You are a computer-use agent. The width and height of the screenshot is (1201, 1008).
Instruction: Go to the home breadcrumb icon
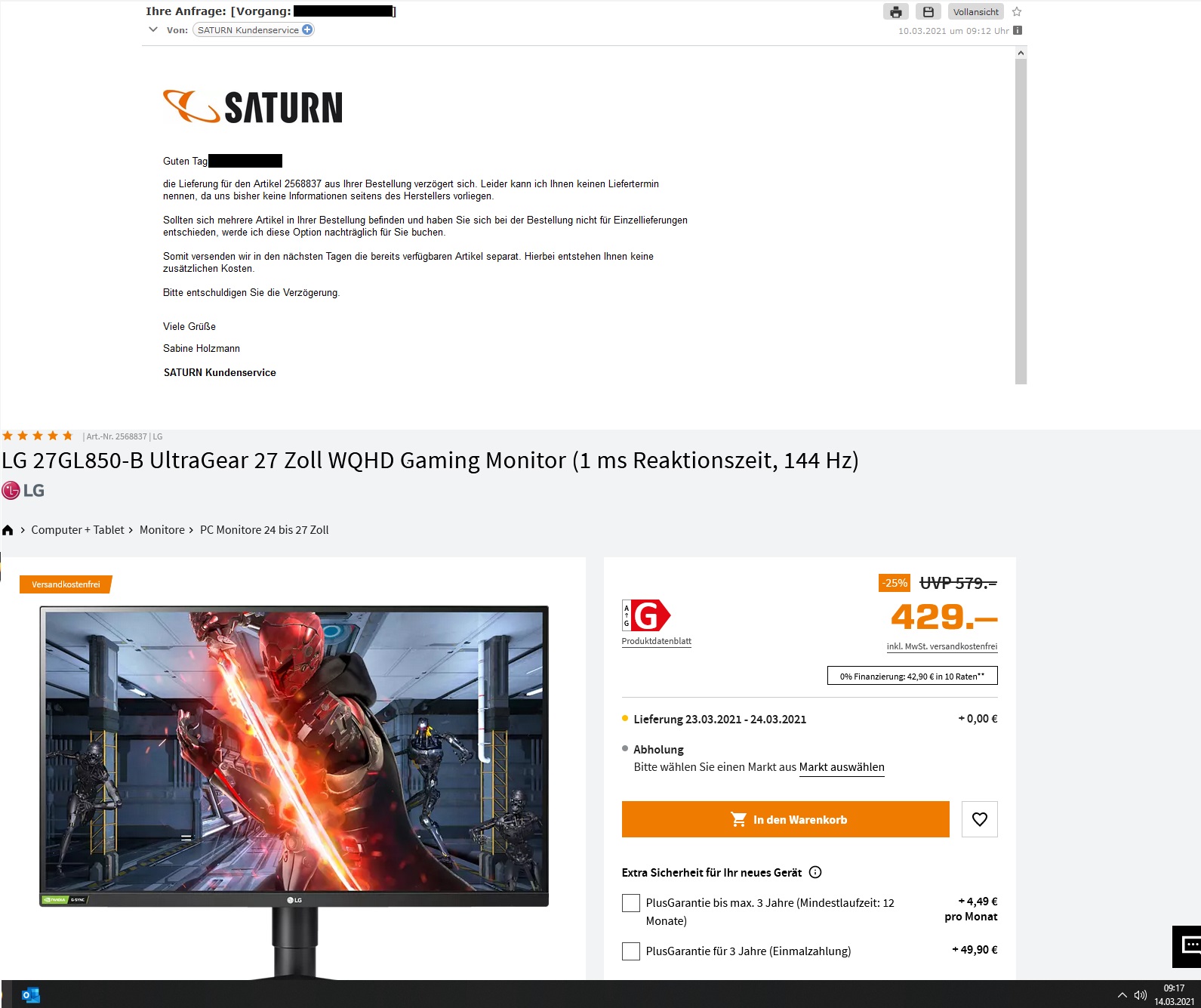pos(8,530)
